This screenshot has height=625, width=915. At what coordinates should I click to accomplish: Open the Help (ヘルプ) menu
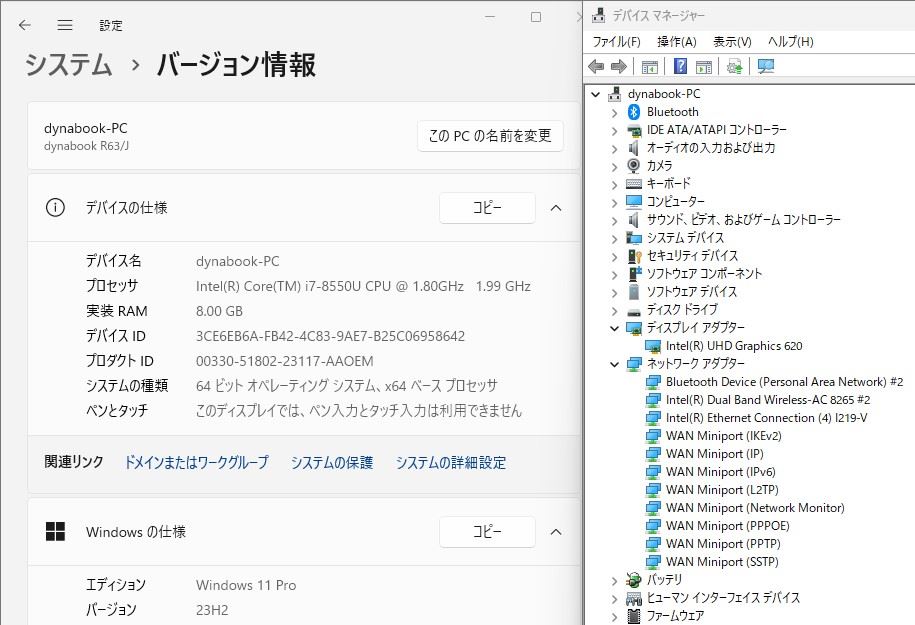tap(790, 41)
